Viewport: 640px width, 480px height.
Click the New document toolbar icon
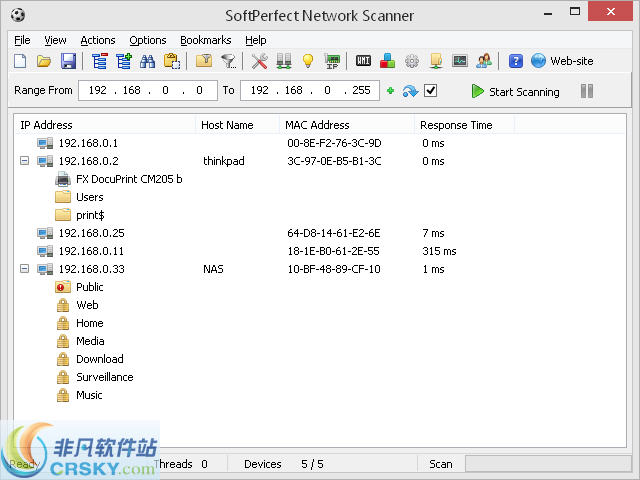click(x=20, y=61)
